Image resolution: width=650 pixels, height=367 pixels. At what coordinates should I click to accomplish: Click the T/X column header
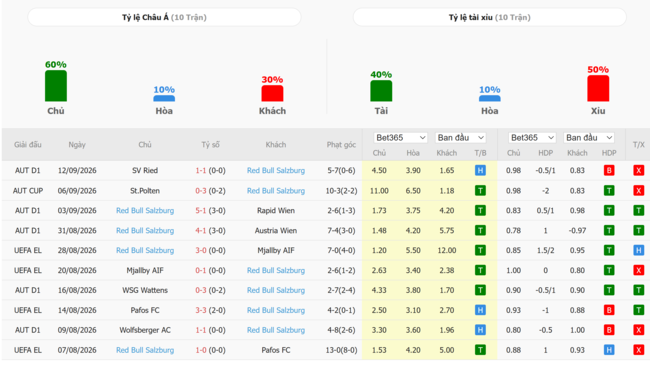tap(639, 145)
